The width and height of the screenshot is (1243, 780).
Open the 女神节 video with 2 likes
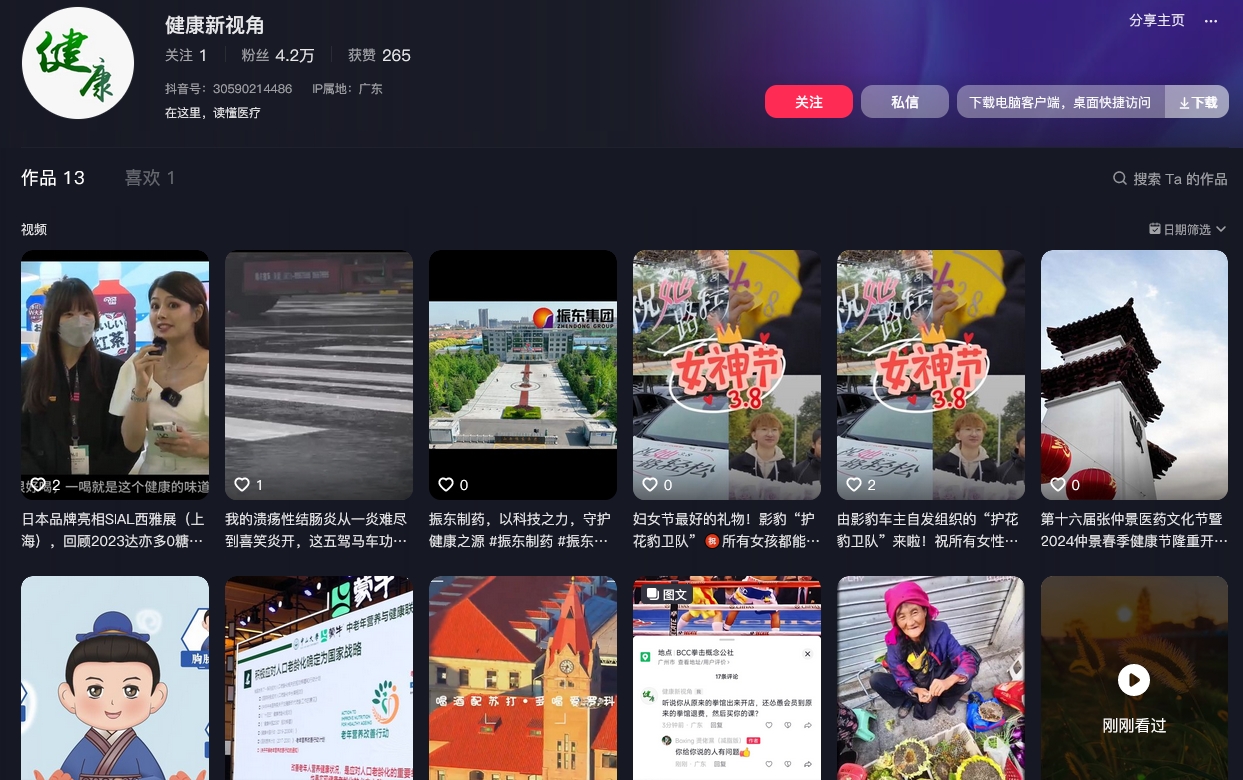coord(931,375)
